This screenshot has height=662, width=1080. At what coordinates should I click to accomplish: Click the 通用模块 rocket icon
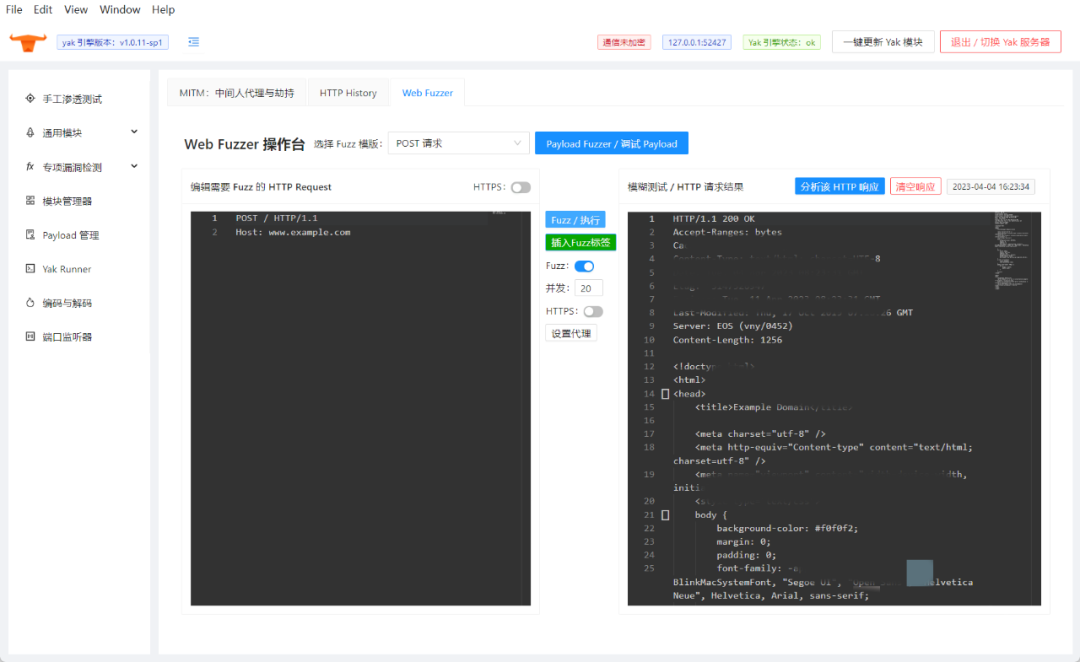[x=30, y=132]
